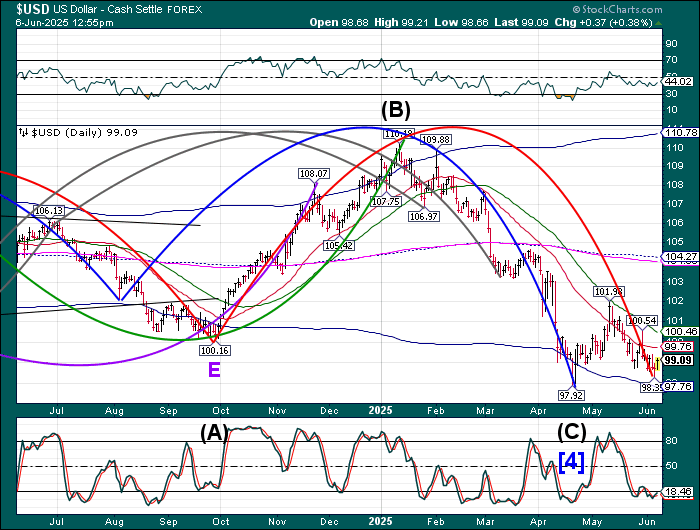Click the purple E wave annotation

click(213, 369)
